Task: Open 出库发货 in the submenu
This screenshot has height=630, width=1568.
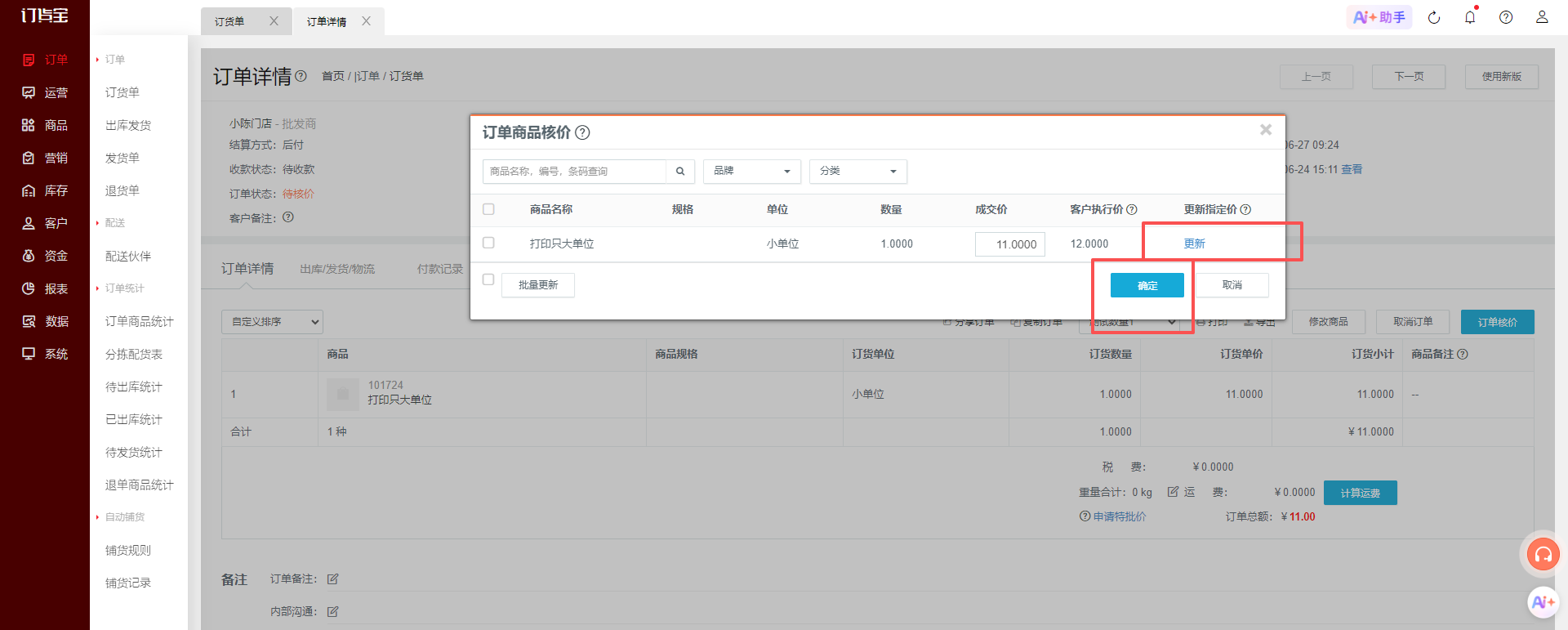Action: 128,125
